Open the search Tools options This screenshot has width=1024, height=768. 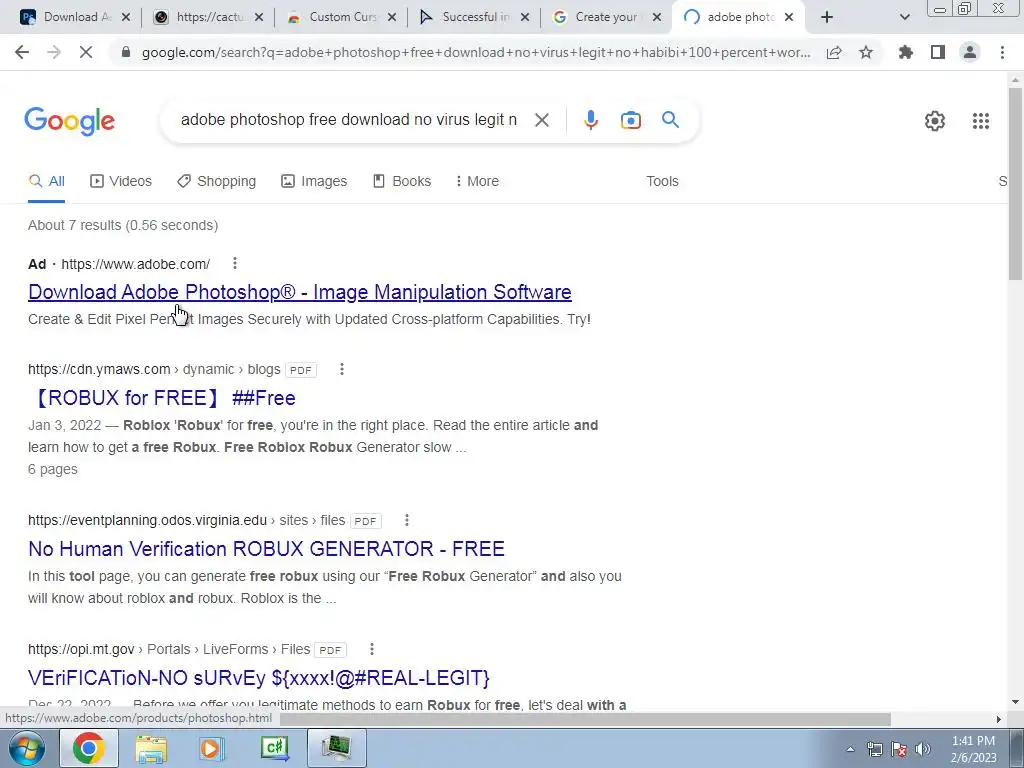tap(662, 182)
